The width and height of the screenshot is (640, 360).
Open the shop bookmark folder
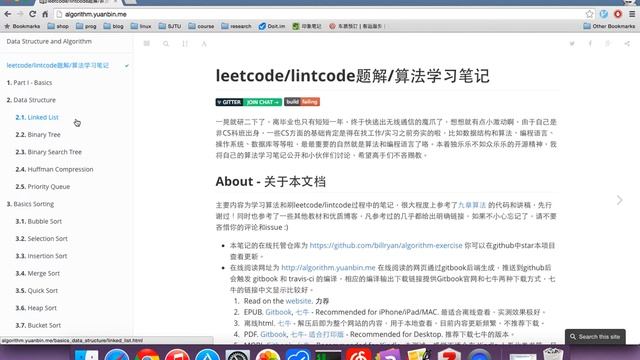point(58,26)
